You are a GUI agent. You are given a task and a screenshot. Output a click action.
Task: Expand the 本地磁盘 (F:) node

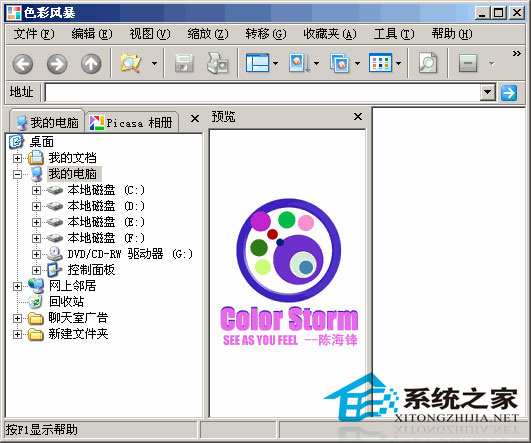36,238
